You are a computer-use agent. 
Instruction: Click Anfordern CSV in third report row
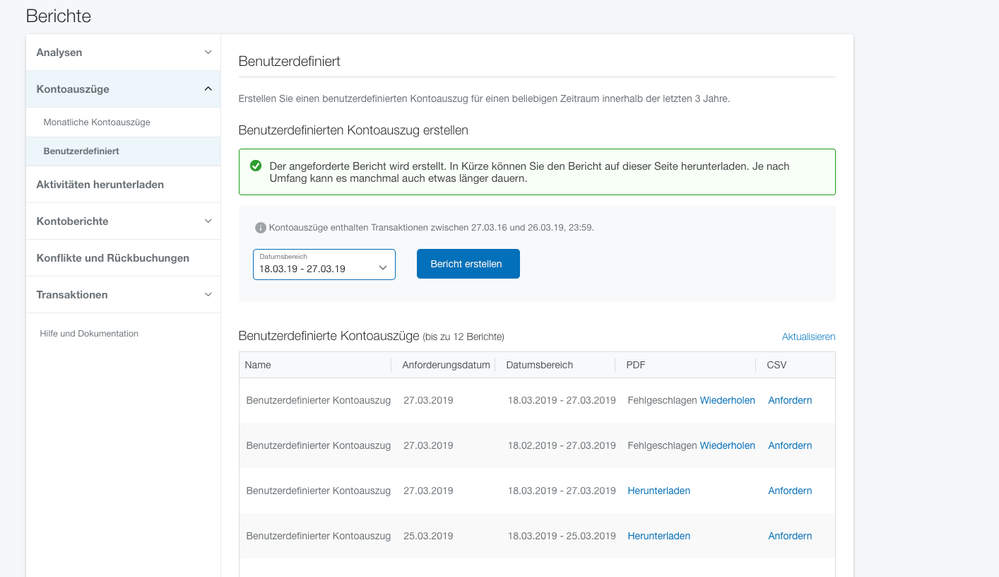coord(790,491)
